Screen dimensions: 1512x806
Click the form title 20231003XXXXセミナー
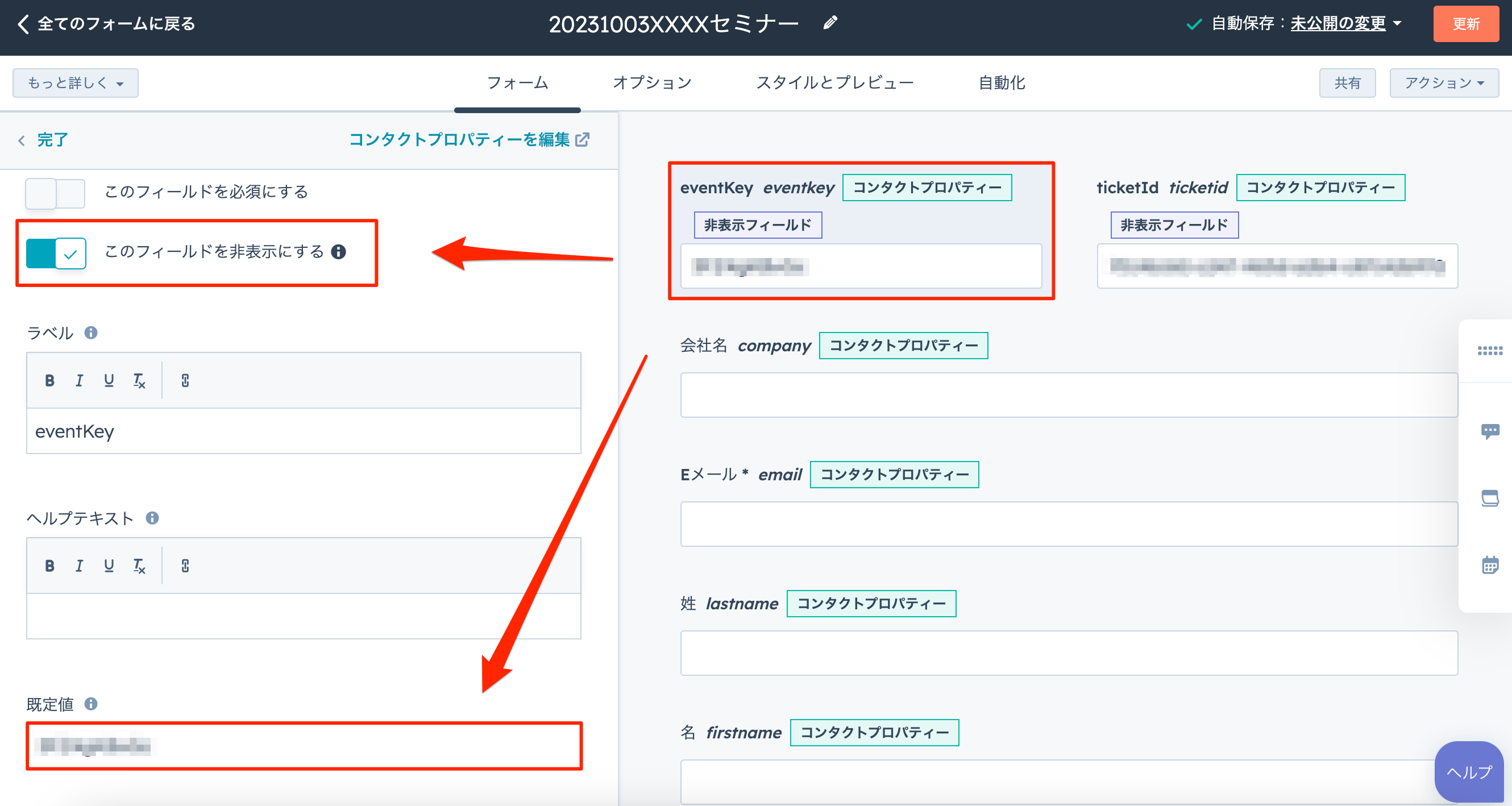pyautogui.click(x=674, y=24)
